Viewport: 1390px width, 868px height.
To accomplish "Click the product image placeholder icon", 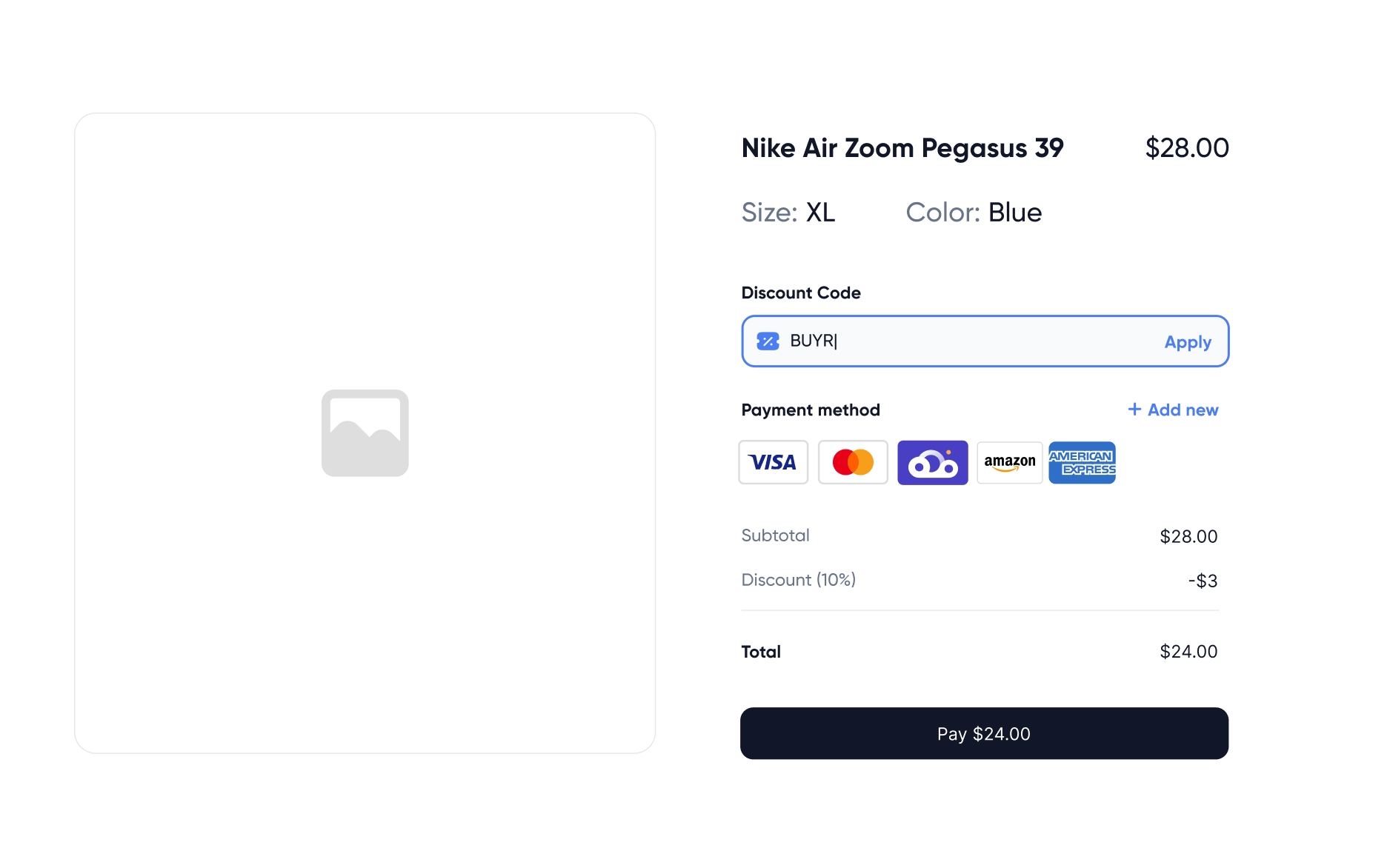I will point(365,433).
